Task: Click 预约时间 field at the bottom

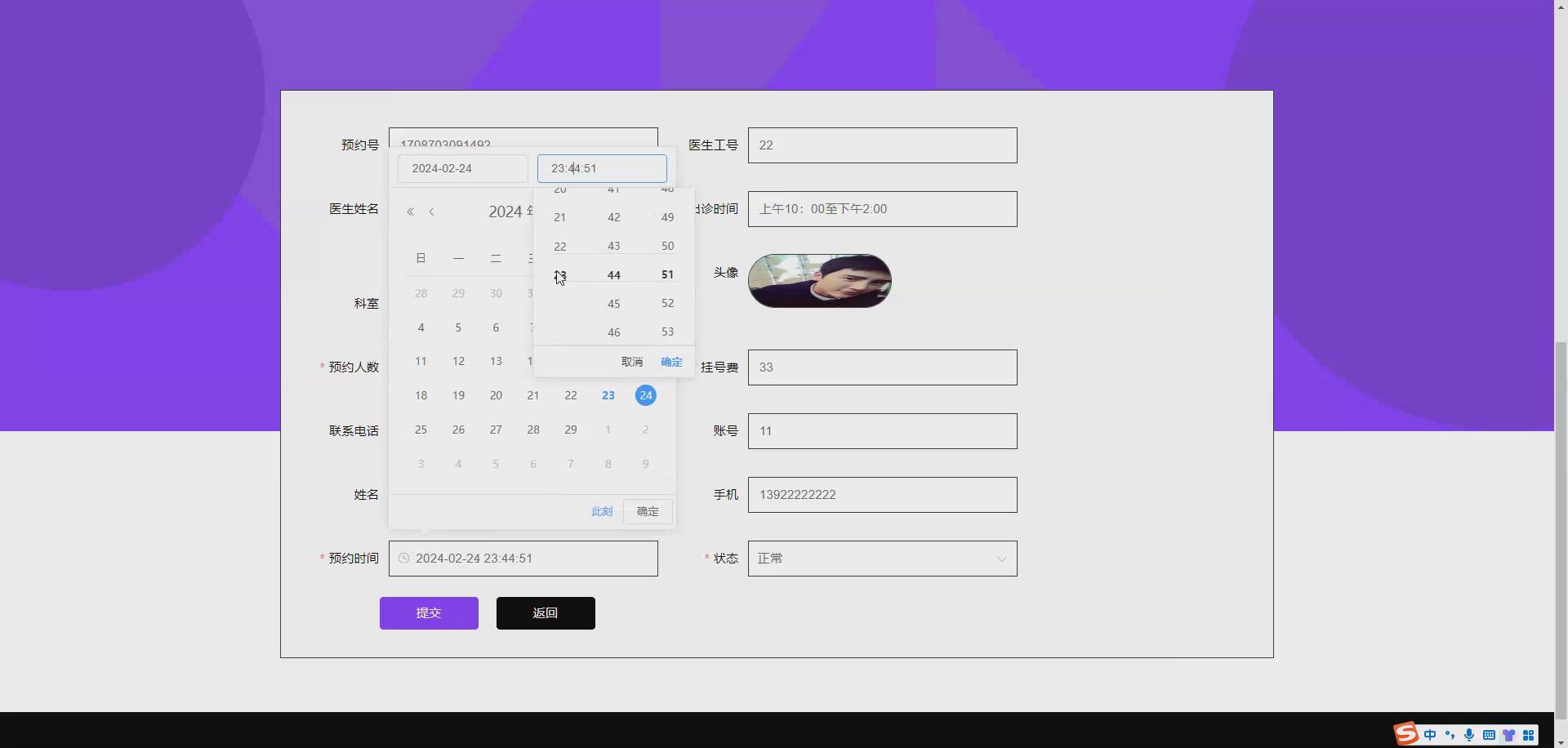Action: [523, 559]
